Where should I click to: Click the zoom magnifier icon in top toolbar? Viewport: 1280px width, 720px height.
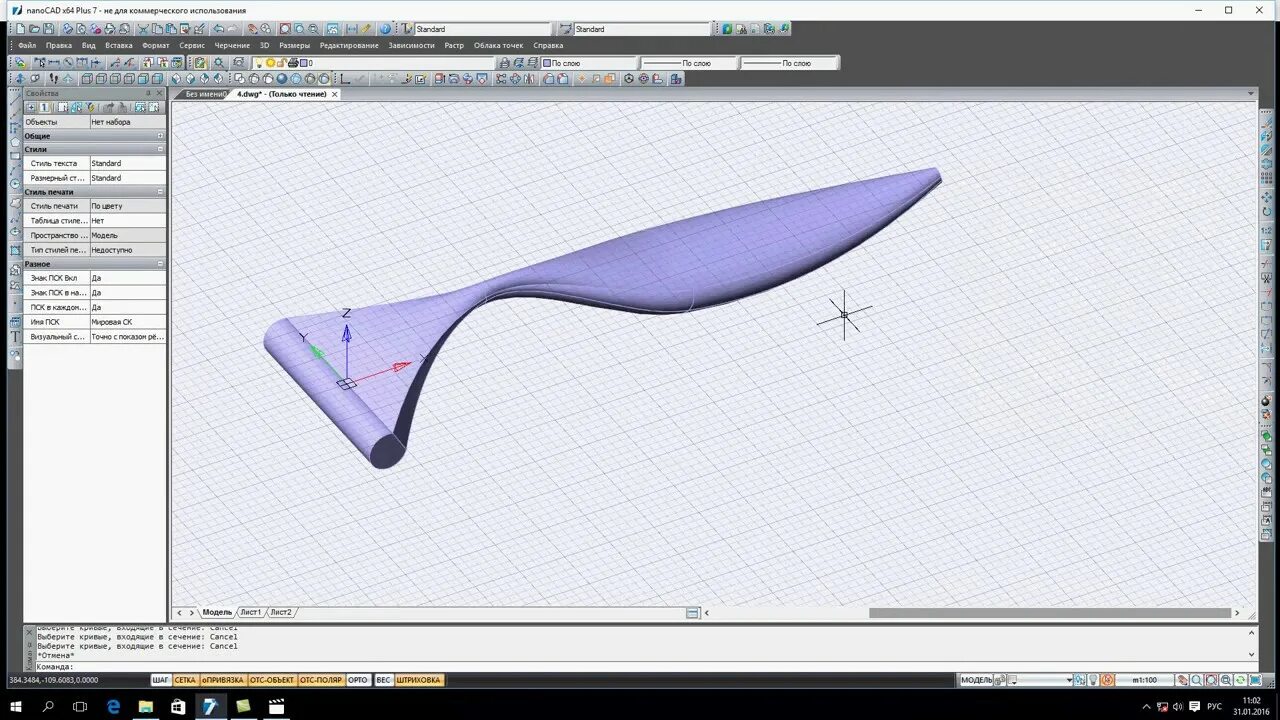313,29
